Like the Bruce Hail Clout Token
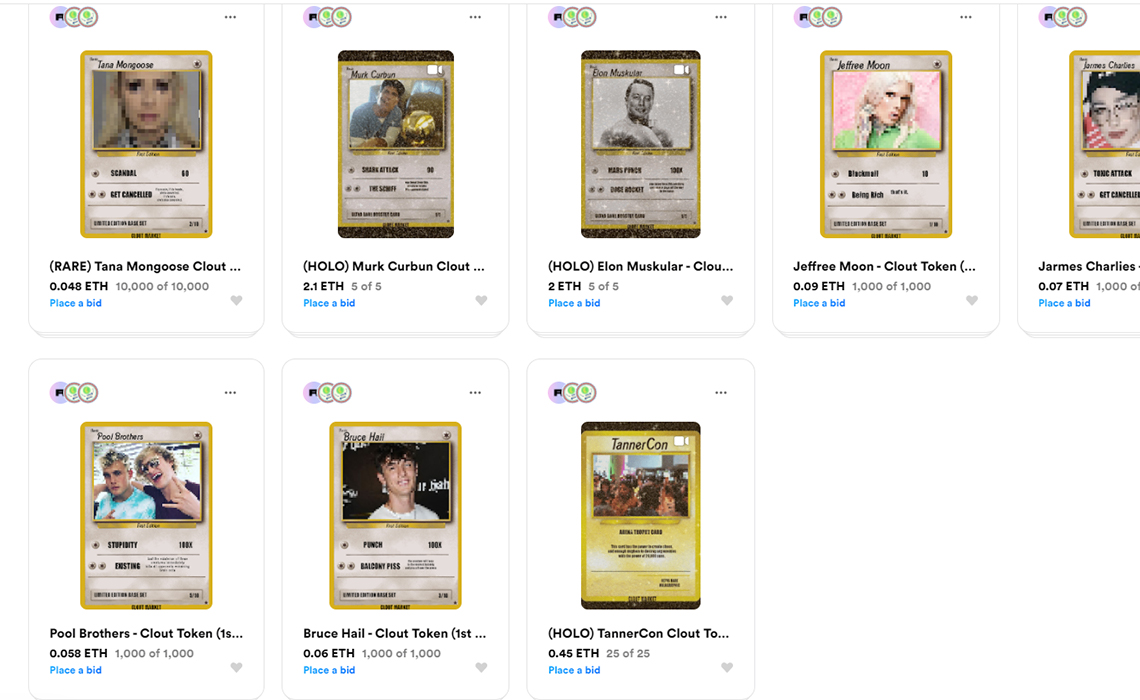 (x=481, y=668)
